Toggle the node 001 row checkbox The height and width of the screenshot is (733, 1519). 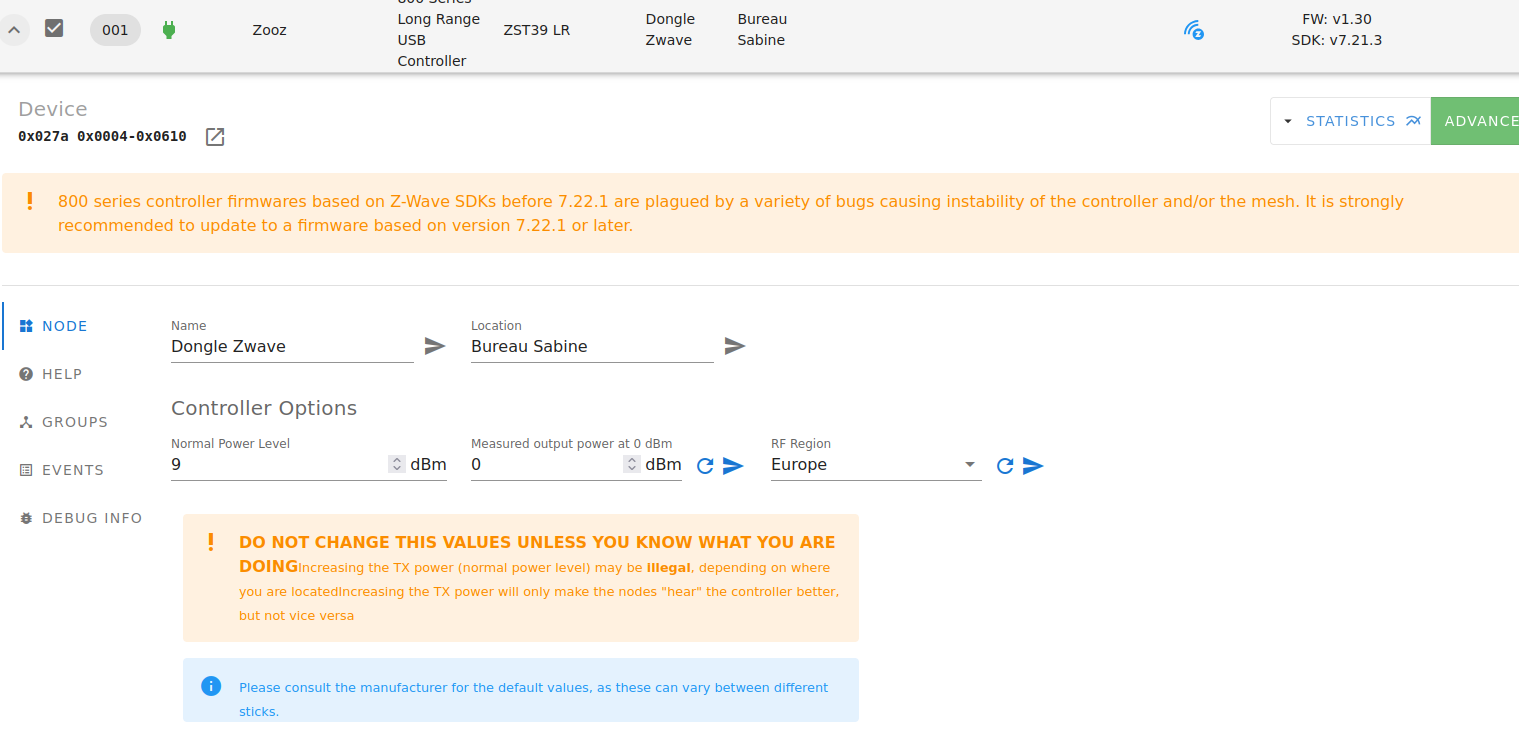54,29
